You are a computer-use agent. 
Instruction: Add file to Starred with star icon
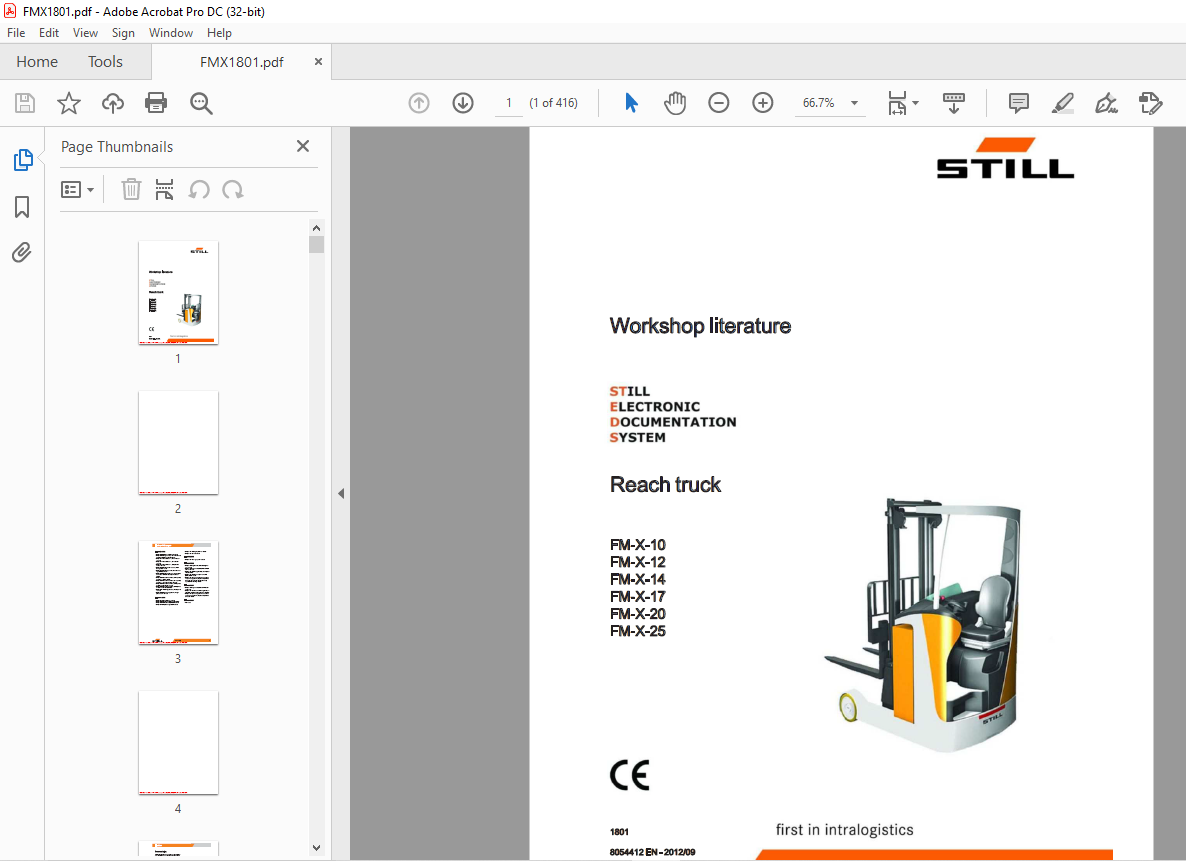coord(69,103)
